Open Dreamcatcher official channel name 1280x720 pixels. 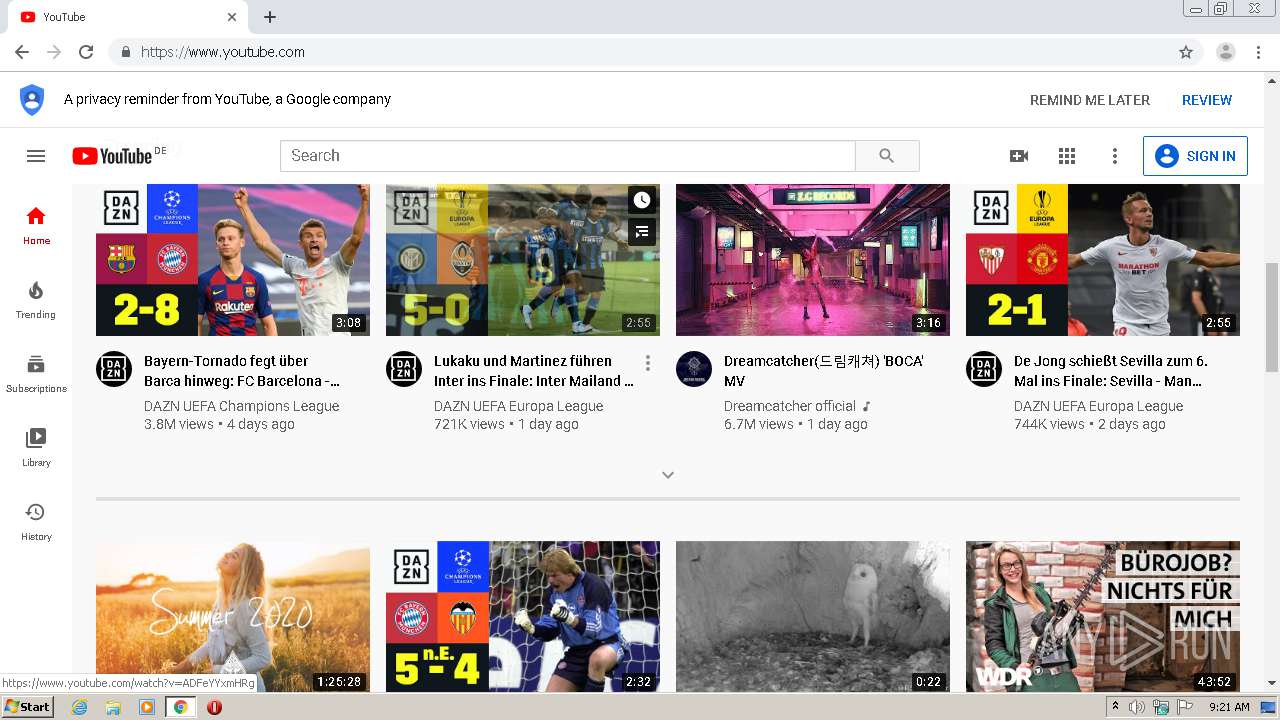[790, 406]
